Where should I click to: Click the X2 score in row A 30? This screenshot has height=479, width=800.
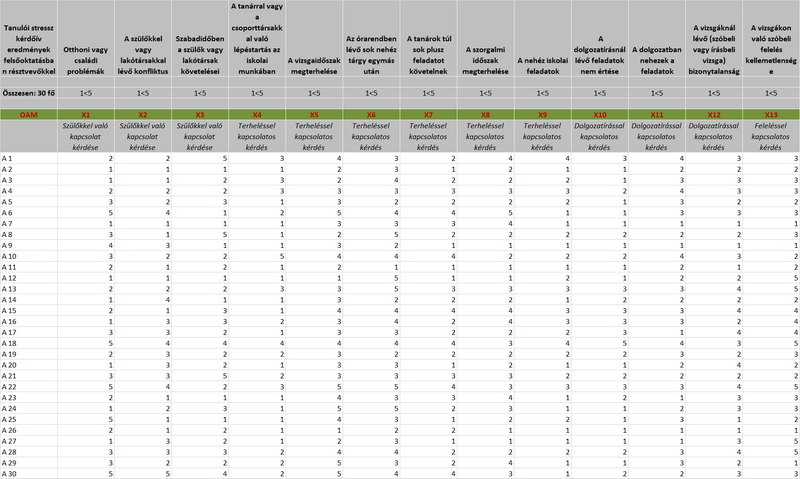pyautogui.click(x=143, y=474)
